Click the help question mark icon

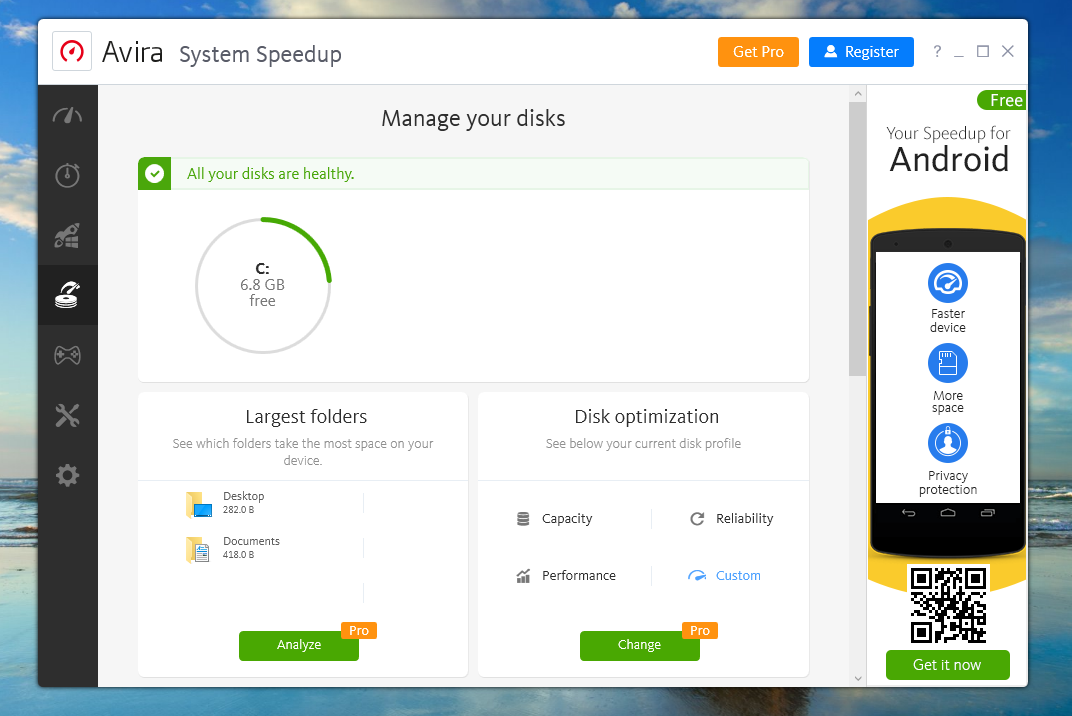tap(937, 51)
